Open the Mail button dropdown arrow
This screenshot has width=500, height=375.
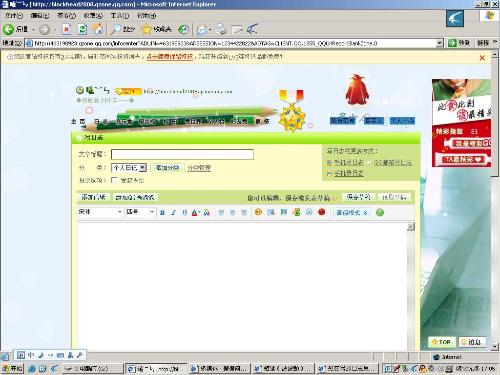210,30
